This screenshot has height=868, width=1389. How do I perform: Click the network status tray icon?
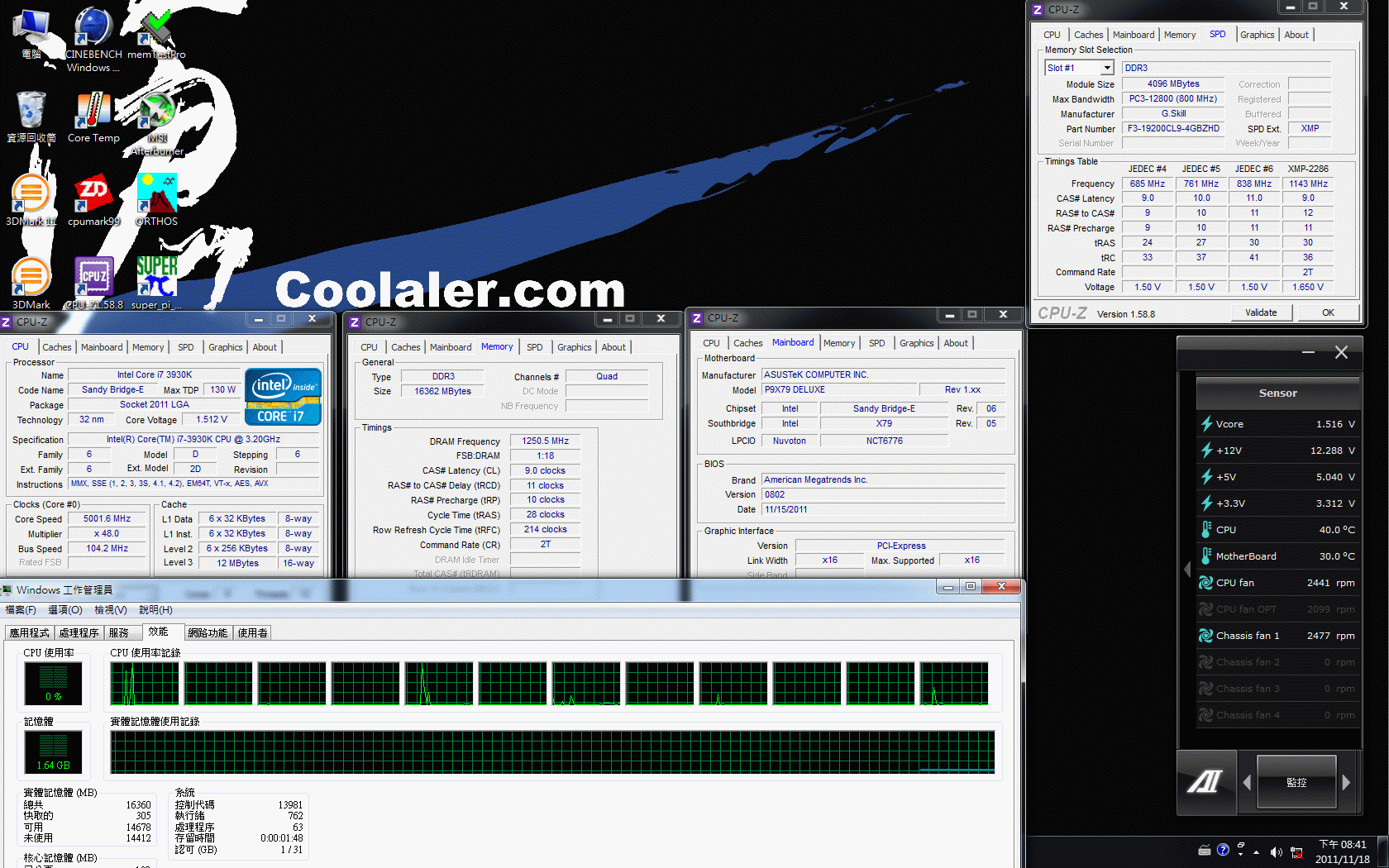(x=1296, y=852)
